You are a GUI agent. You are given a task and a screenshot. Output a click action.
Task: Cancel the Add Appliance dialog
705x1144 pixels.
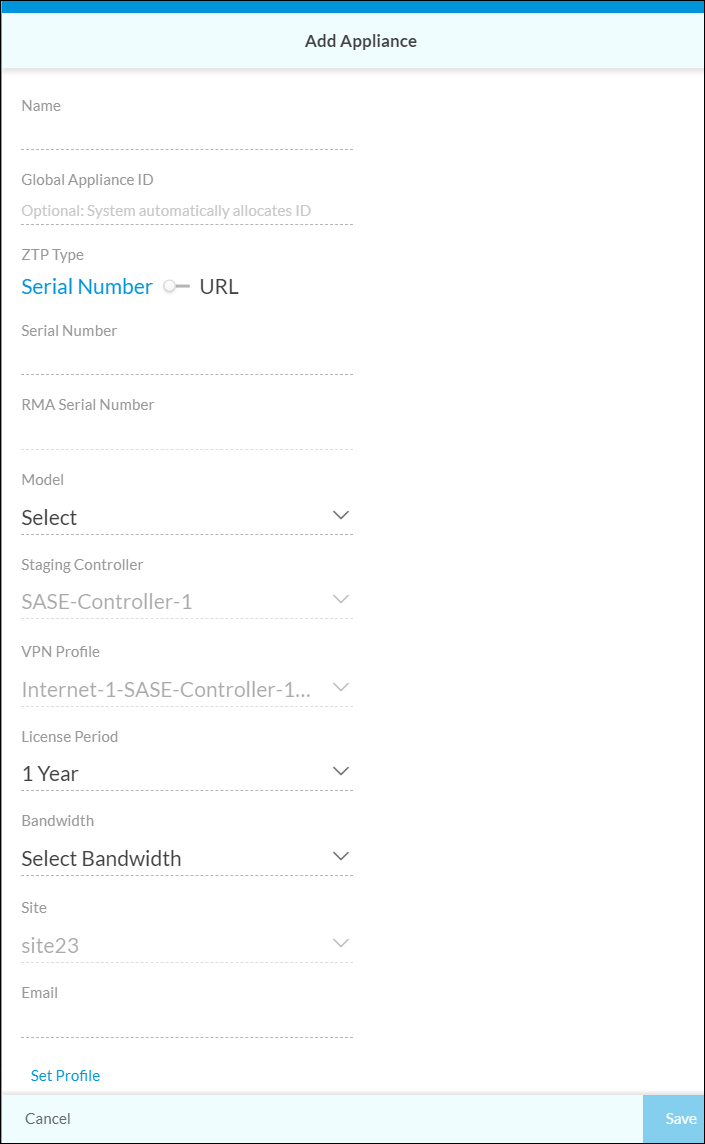(47, 1118)
